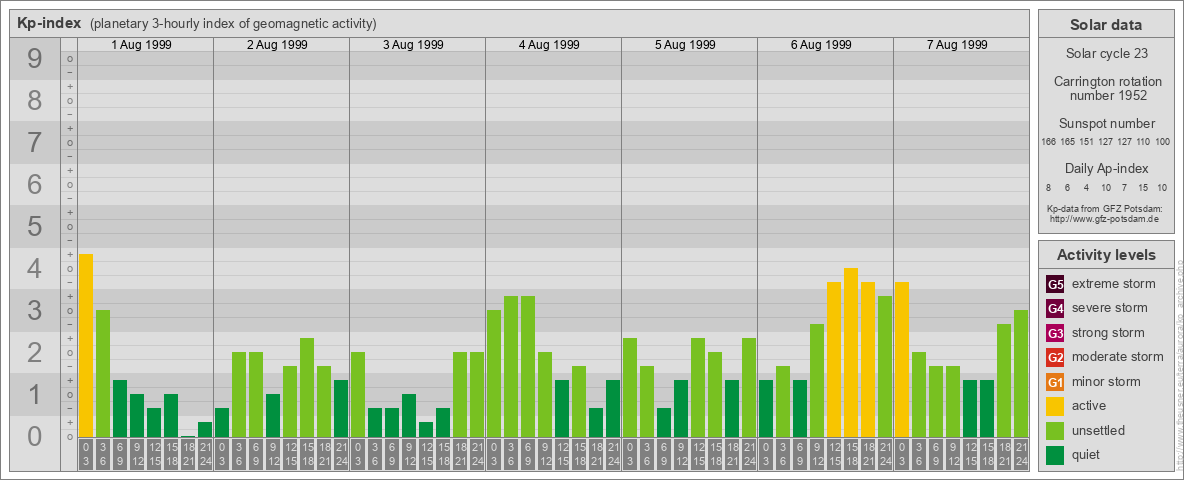Click the 'Solar data' panel header
This screenshot has height=480, width=1184.
[1106, 25]
